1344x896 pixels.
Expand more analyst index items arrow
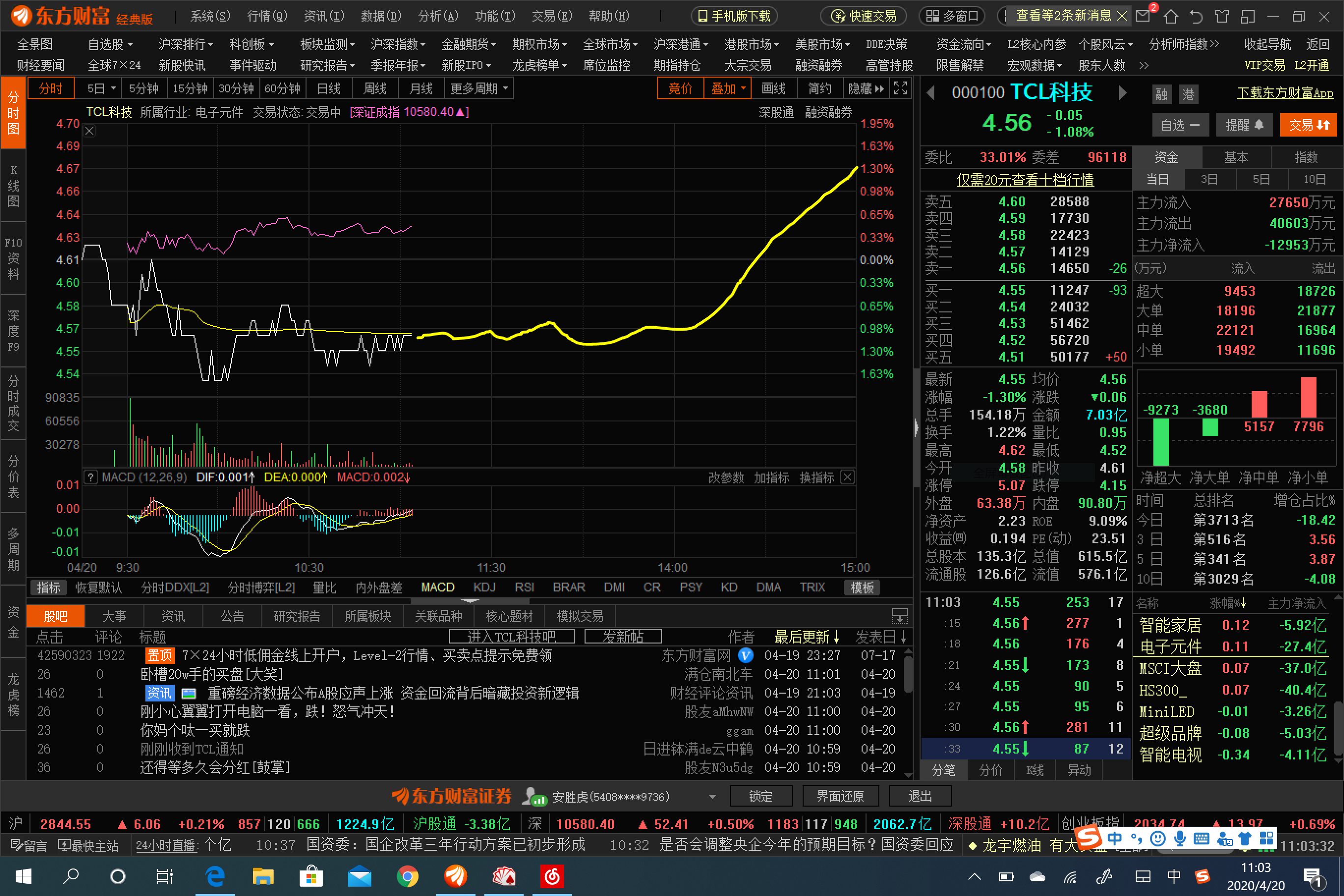point(1215,44)
